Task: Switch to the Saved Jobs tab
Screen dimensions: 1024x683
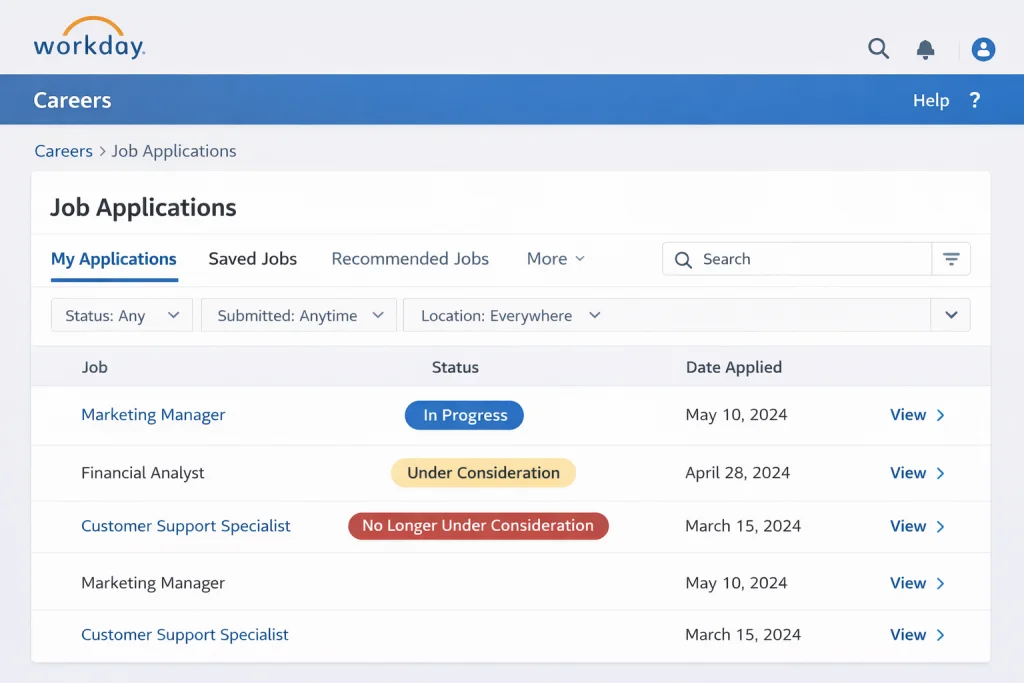Action: [x=252, y=258]
